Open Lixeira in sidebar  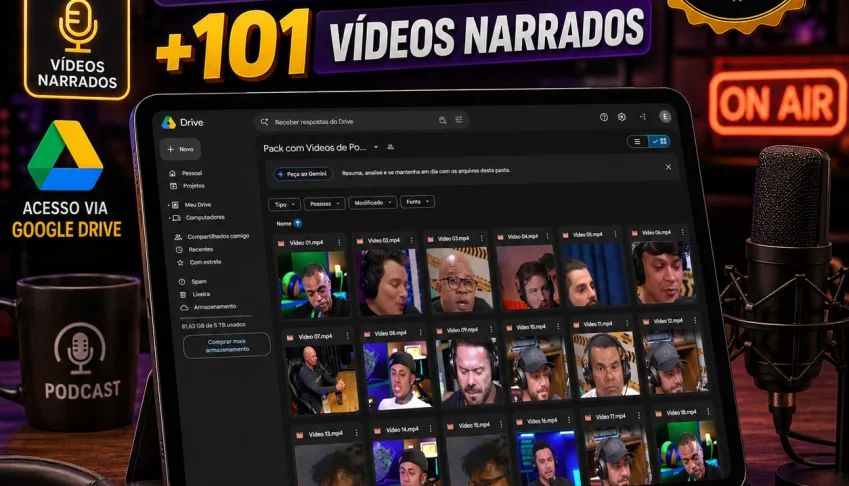click(x=195, y=294)
